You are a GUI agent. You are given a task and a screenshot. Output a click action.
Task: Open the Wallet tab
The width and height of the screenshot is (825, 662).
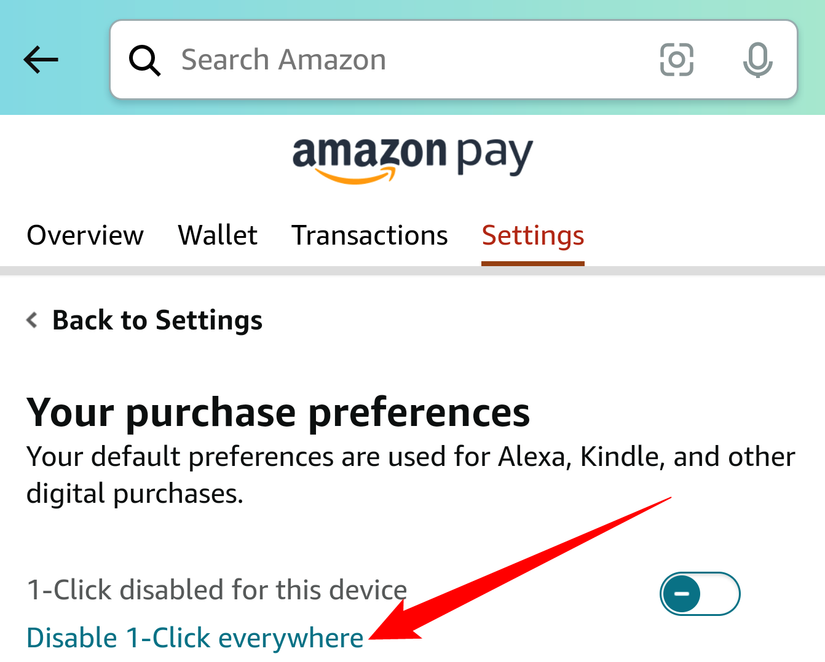click(x=217, y=235)
